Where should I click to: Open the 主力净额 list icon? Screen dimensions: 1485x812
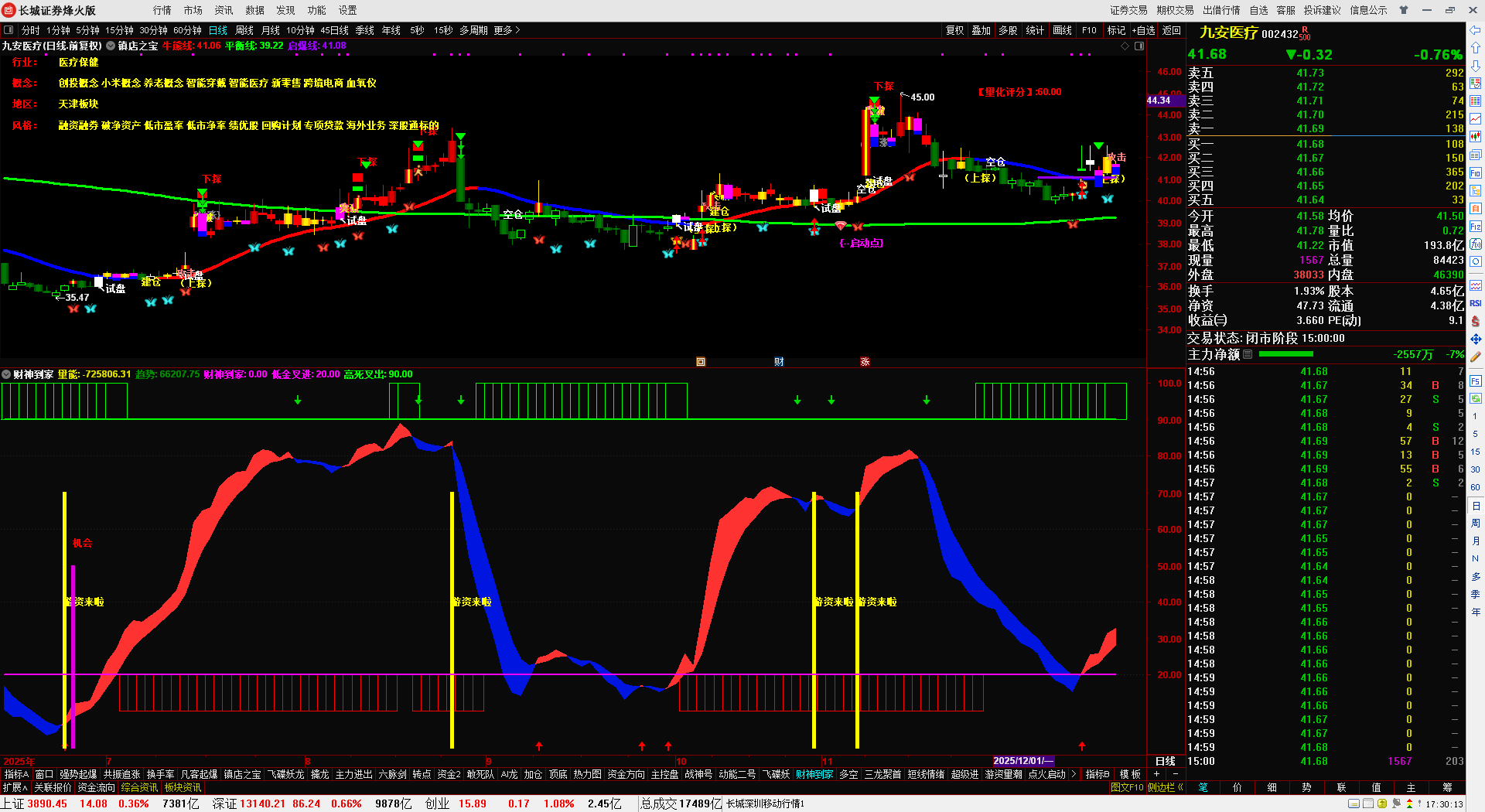coord(1248,354)
